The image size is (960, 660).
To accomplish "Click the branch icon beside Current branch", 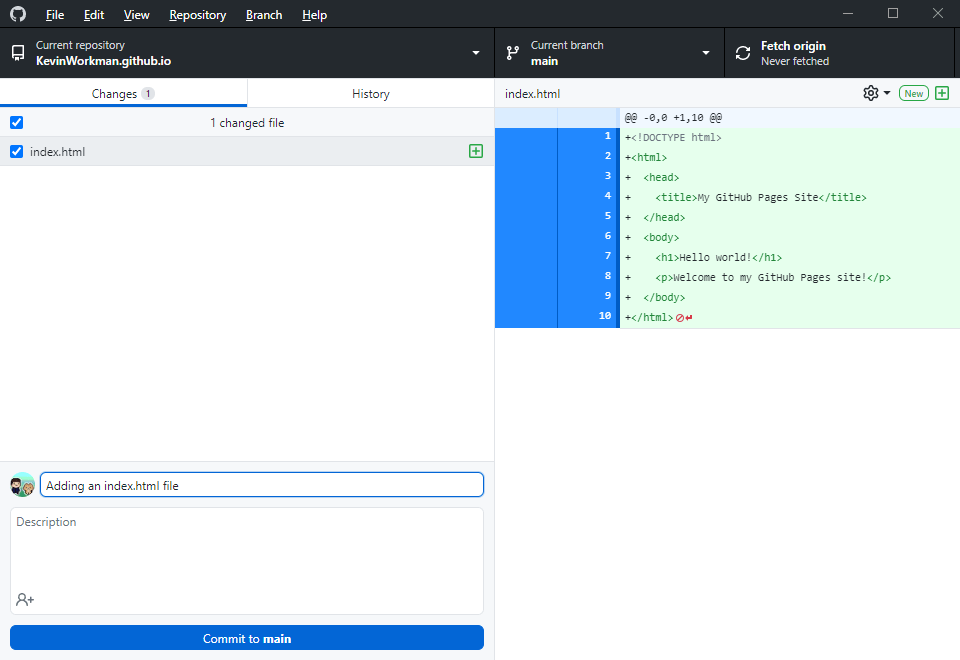I will coord(512,52).
